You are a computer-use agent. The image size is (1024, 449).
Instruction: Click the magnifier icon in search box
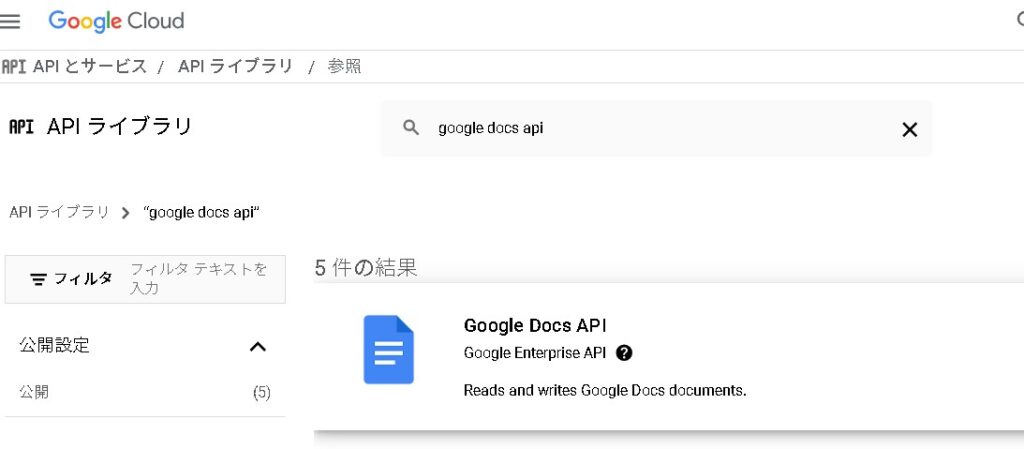(410, 128)
